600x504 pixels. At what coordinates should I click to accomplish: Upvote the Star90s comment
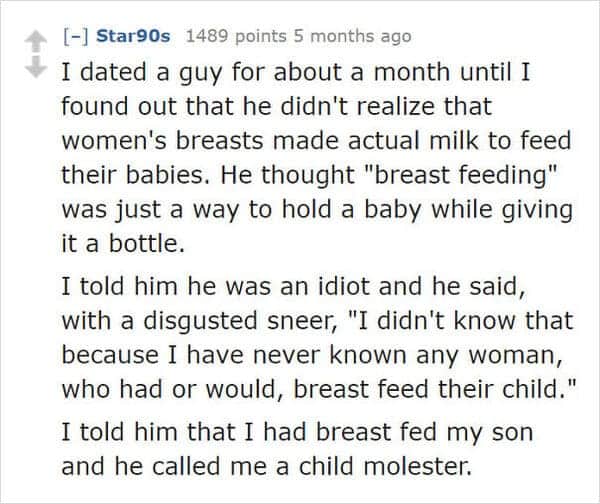tap(36, 41)
